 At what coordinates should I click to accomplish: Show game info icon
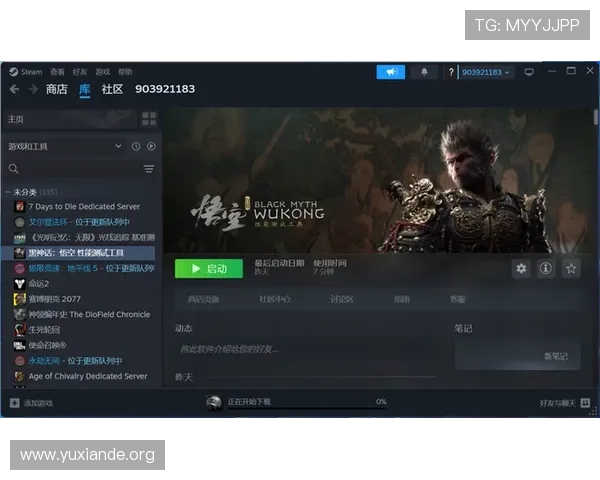tap(546, 268)
